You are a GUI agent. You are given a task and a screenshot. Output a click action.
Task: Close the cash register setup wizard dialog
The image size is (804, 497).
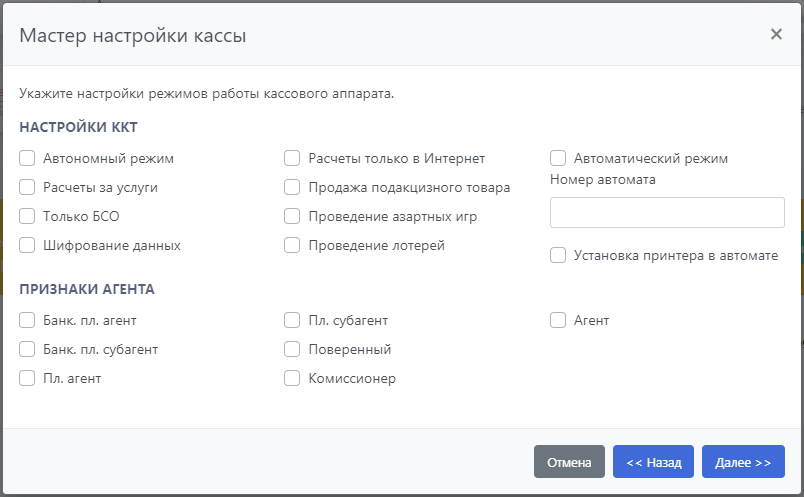776,34
